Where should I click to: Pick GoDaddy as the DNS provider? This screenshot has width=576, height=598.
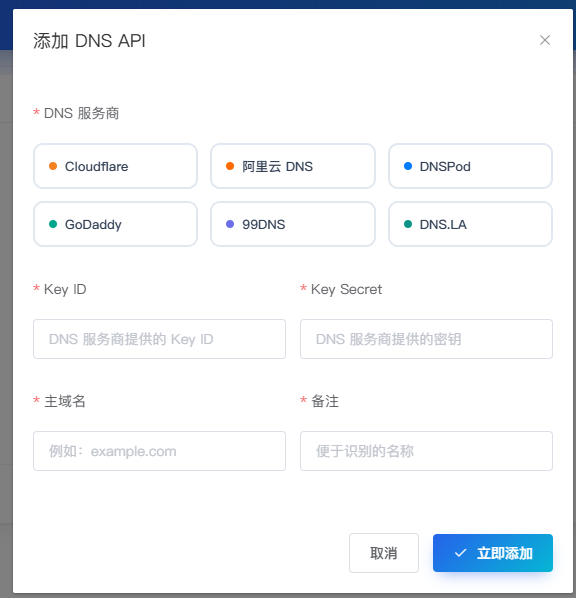pos(115,224)
